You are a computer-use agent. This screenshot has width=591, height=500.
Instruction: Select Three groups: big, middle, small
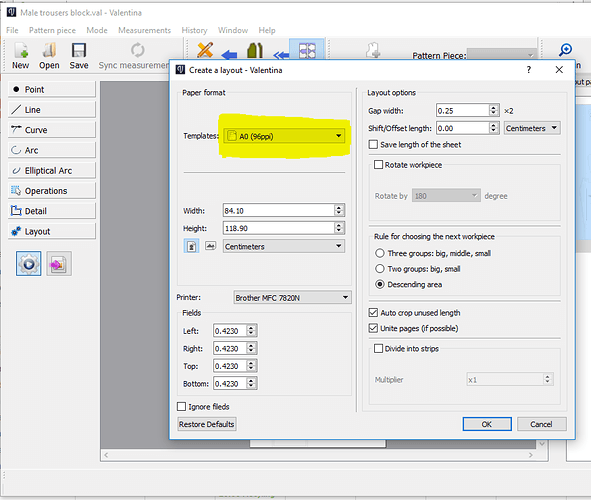coord(380,253)
